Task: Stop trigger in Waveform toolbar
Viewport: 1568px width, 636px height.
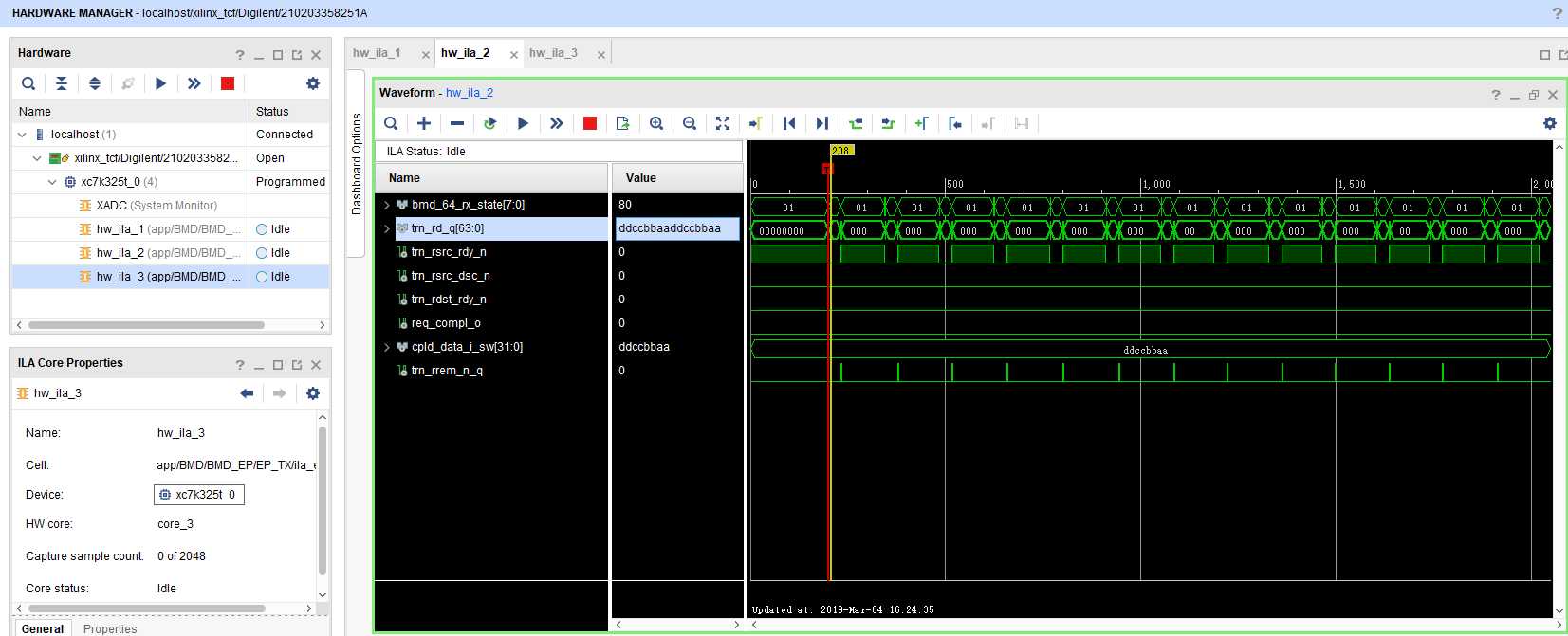Action: point(590,123)
